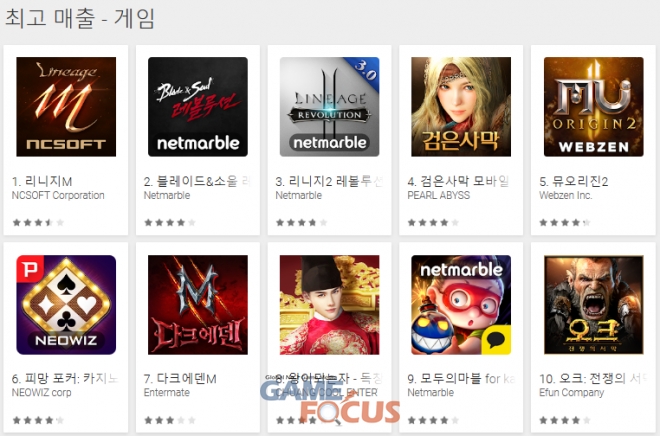Image resolution: width=660 pixels, height=436 pixels.
Task: Click the '7. 다크에덴M' title
Action: tap(180, 379)
